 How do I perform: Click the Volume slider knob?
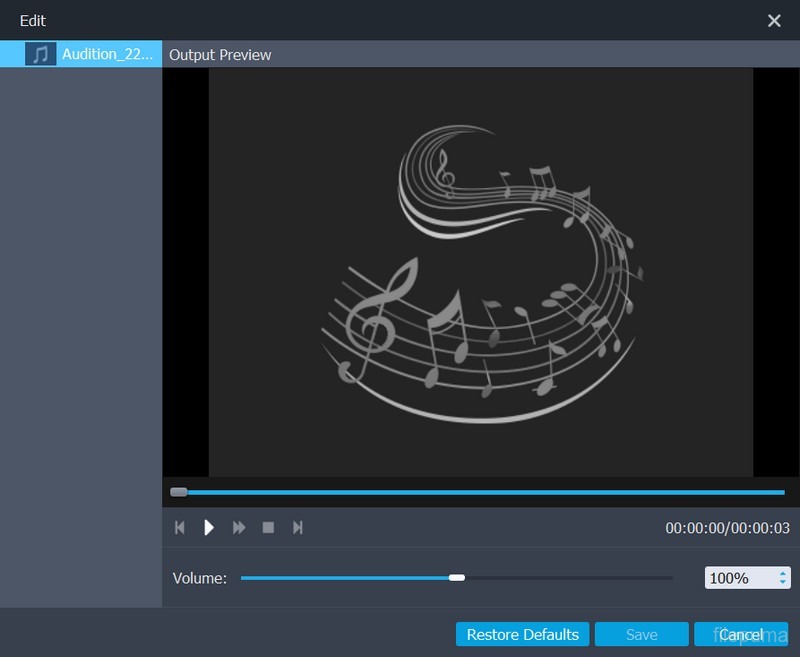coord(457,578)
